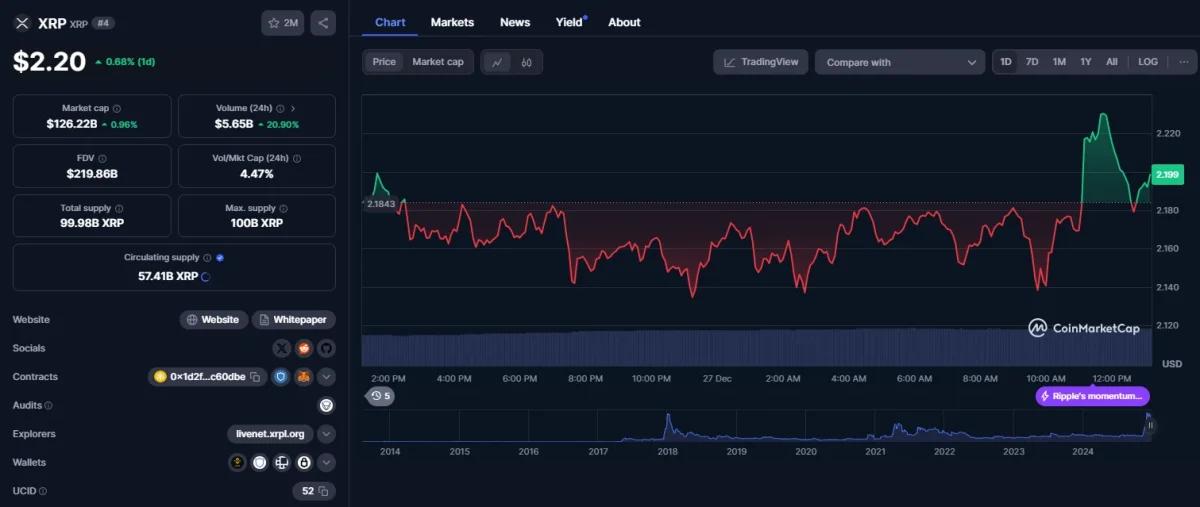
Task: Click the 2.1843 opening price label
Action: click(x=381, y=204)
